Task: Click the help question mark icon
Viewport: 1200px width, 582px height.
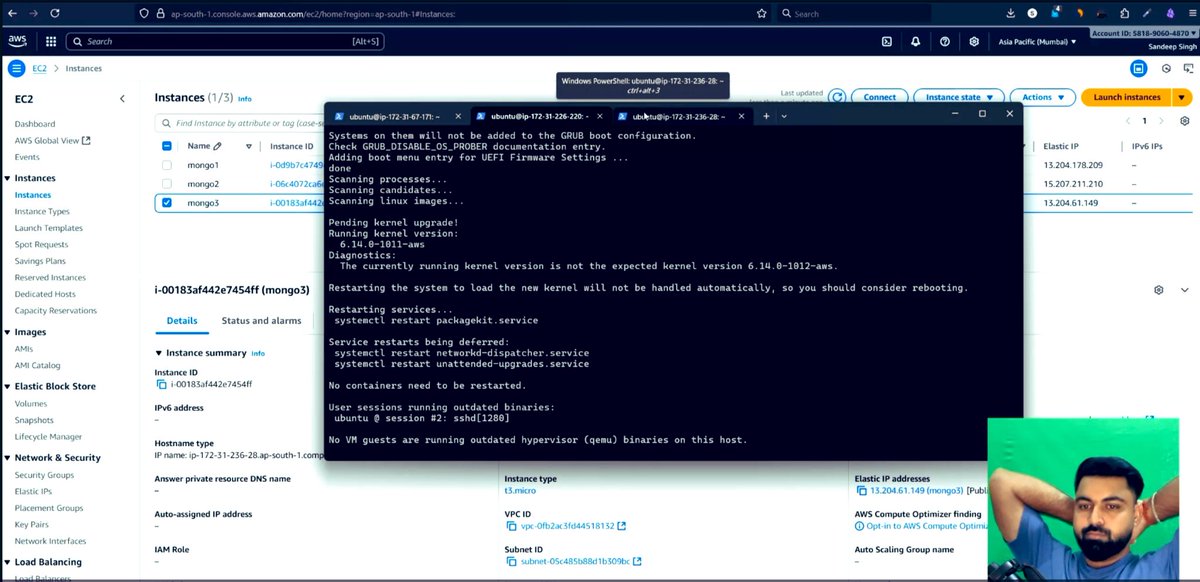Action: [x=944, y=41]
